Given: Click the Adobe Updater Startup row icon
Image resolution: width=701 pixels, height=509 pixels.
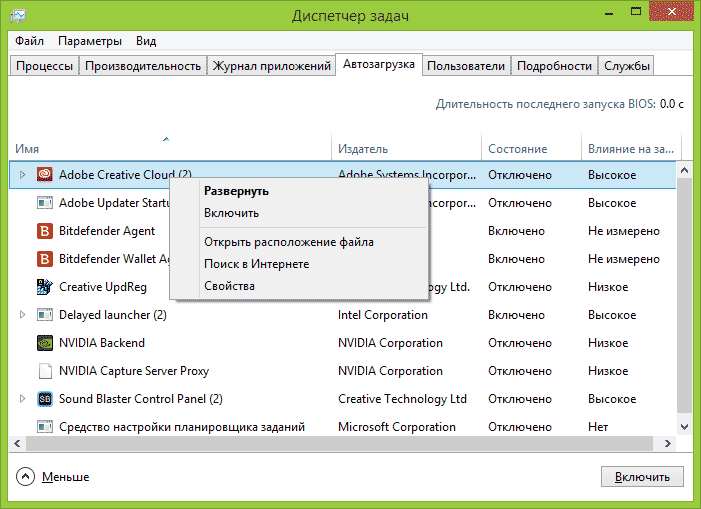Looking at the screenshot, I should pyautogui.click(x=44, y=202).
